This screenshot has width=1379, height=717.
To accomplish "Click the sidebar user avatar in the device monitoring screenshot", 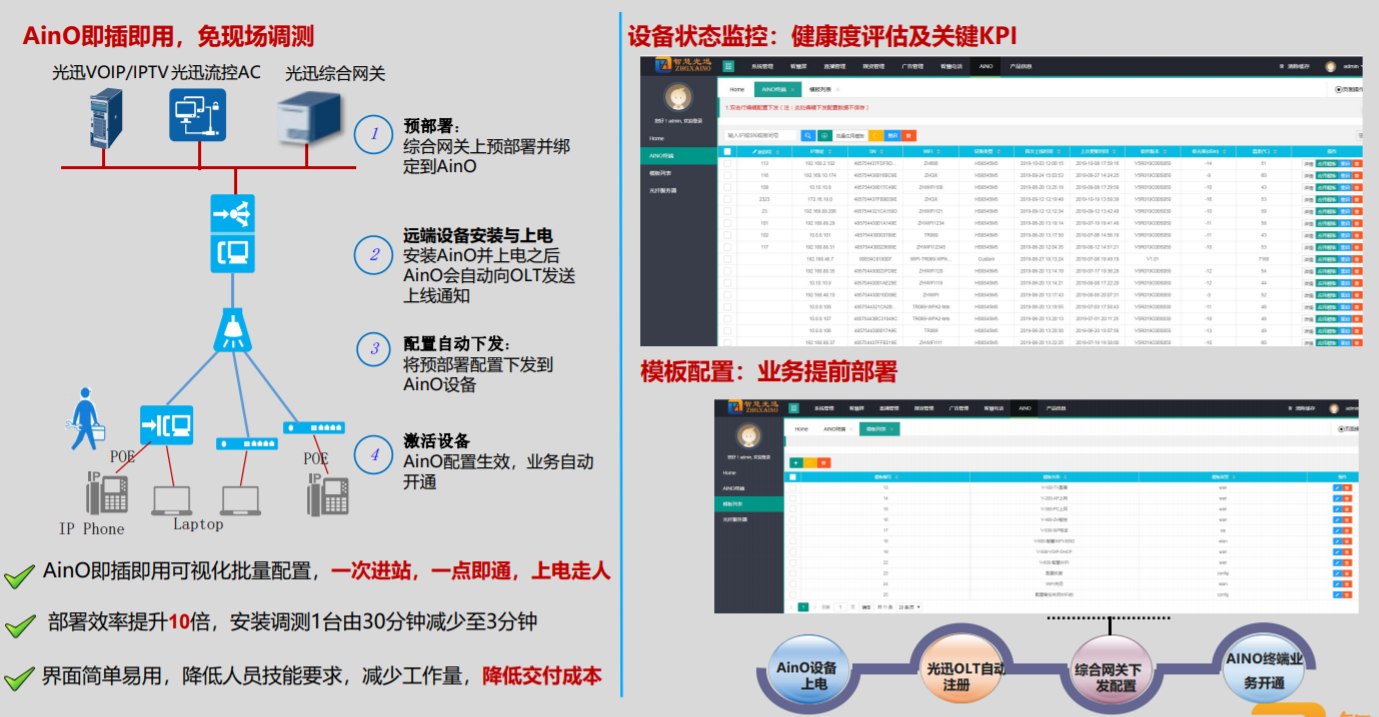I will pos(679,98).
